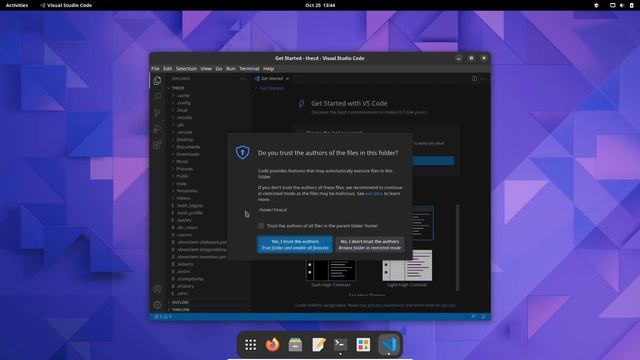640x360 pixels.
Task: Launch Firefox from the dock
Action: [273, 344]
